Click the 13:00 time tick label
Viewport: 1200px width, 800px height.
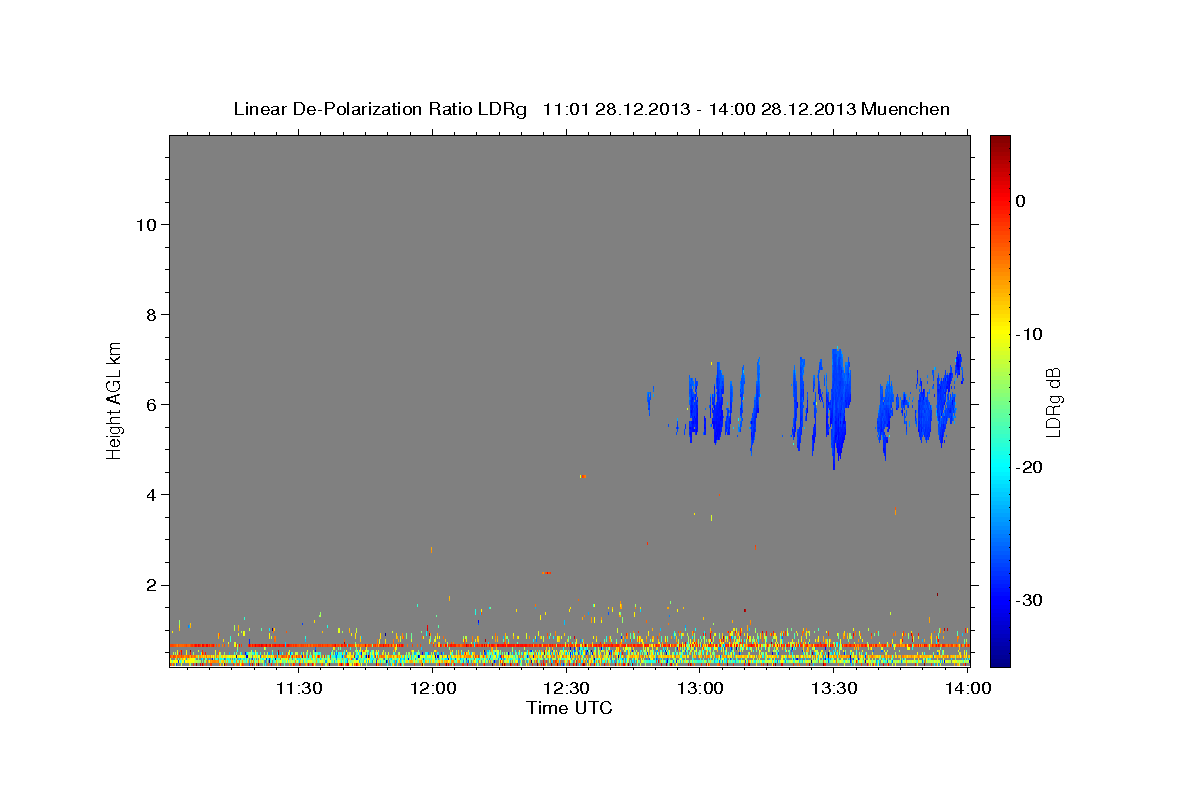point(701,688)
